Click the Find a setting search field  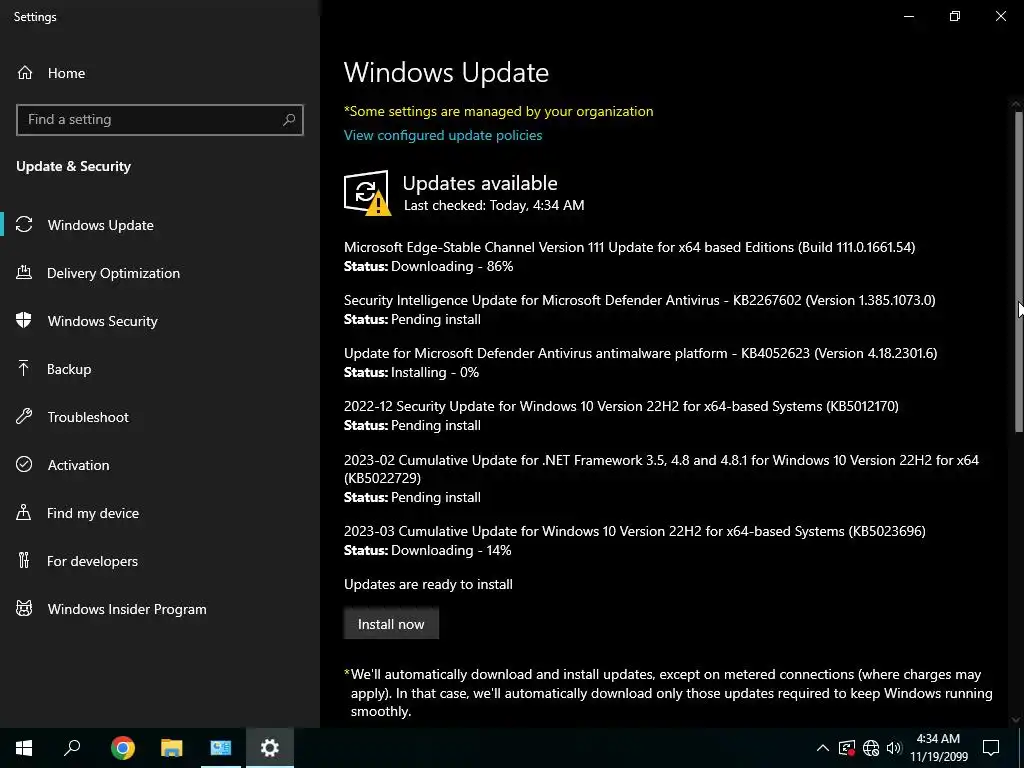(159, 120)
